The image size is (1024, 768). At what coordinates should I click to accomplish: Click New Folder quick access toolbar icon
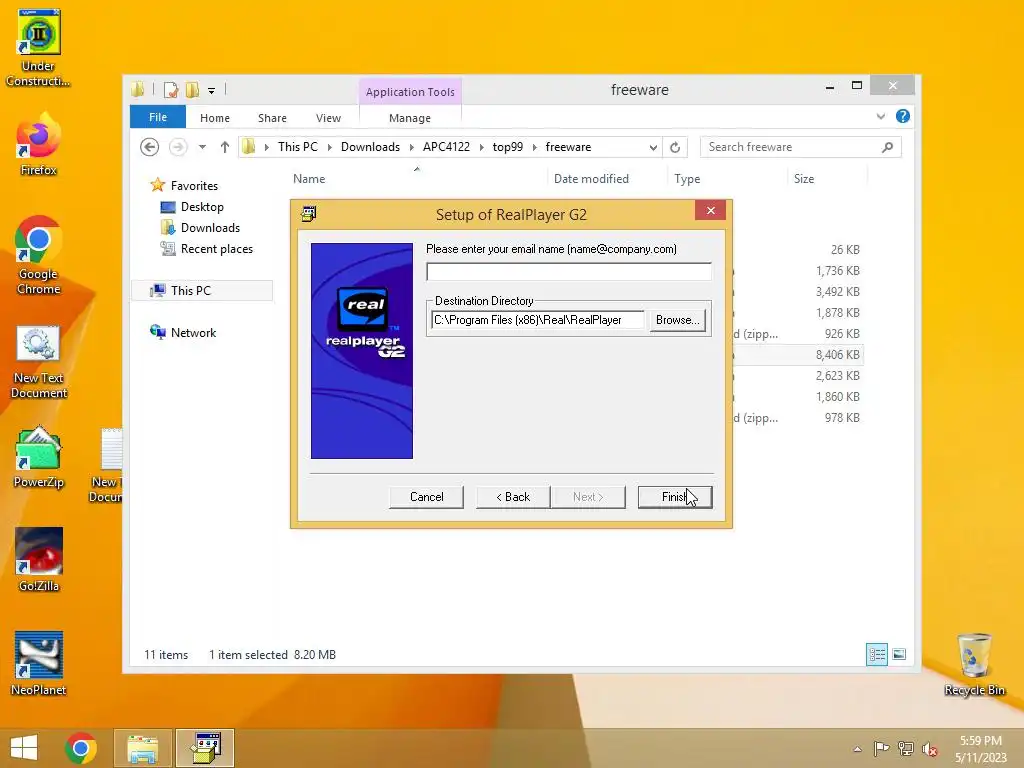coord(192,89)
